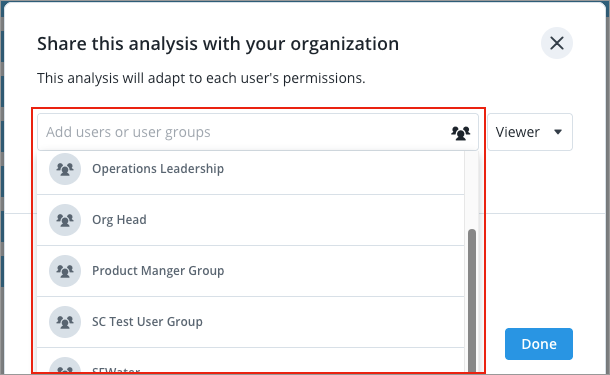Screen dimensions: 610x375
Task: Confirm sharing with the Done button
Action: 539,344
